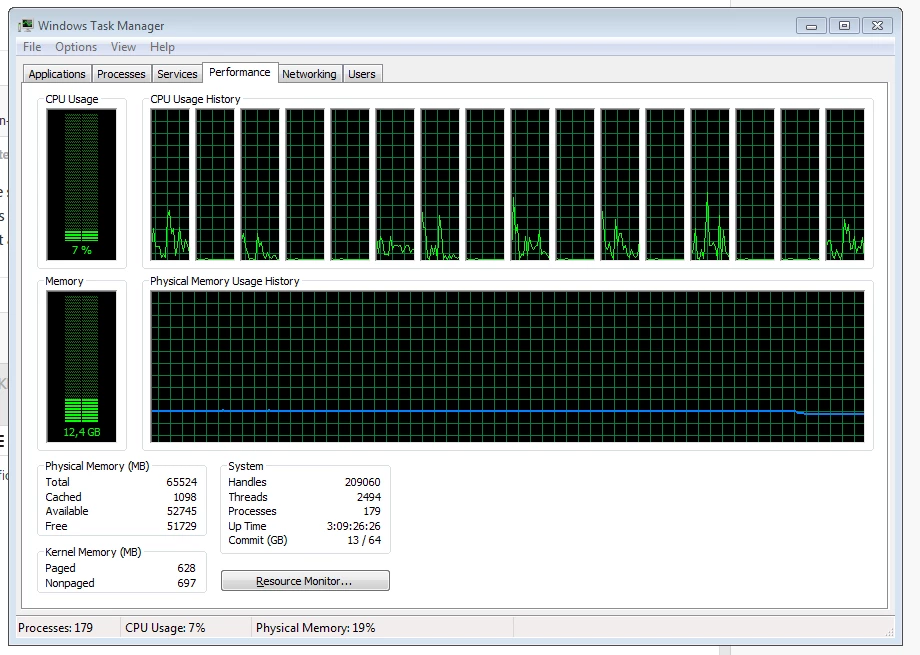Viewport: 920px width, 655px height.
Task: Click the Task Manager title bar icon
Action: point(26,25)
